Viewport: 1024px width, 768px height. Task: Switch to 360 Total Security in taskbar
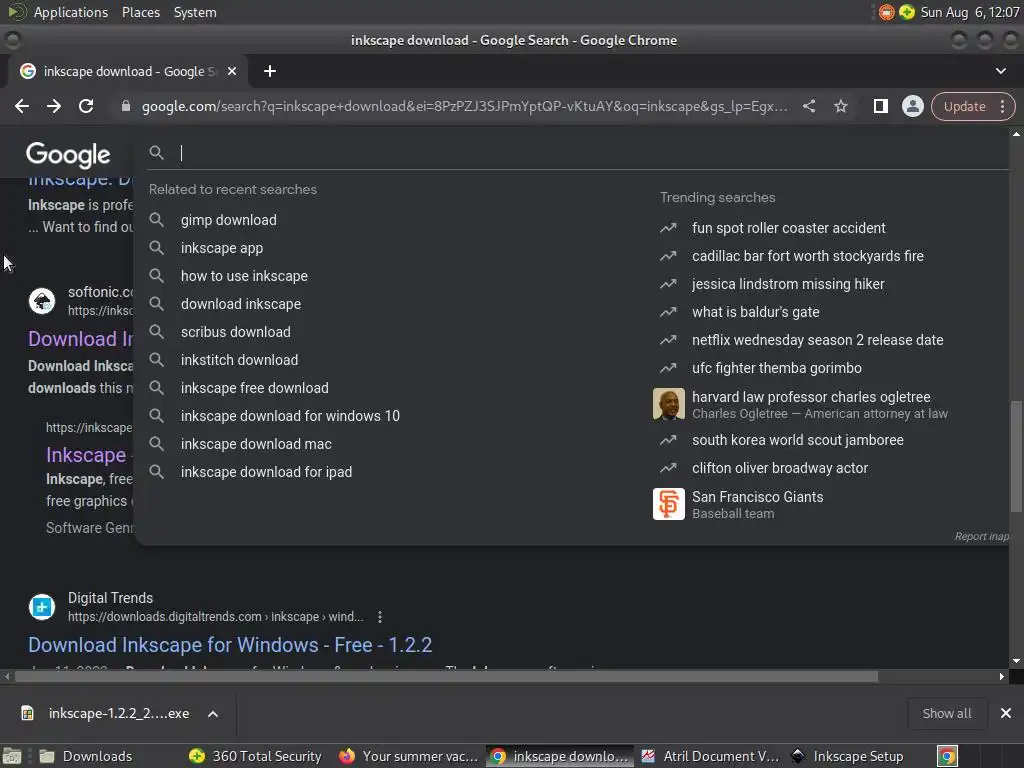click(255, 756)
